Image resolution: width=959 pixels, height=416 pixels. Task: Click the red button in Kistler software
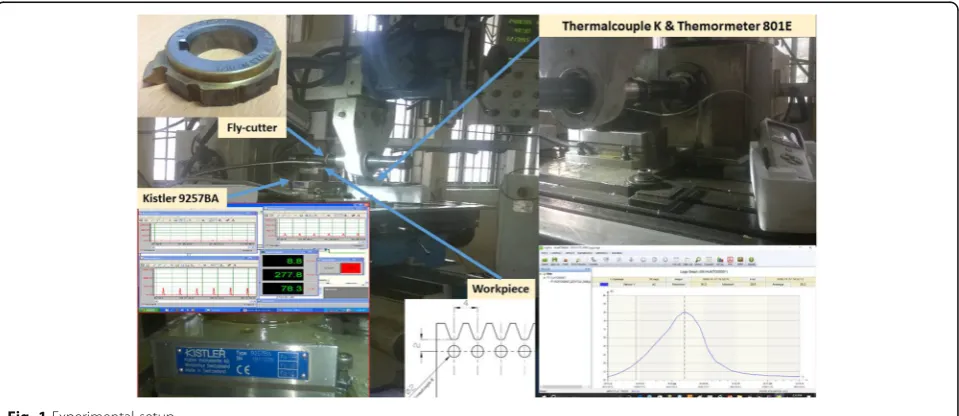350,268
